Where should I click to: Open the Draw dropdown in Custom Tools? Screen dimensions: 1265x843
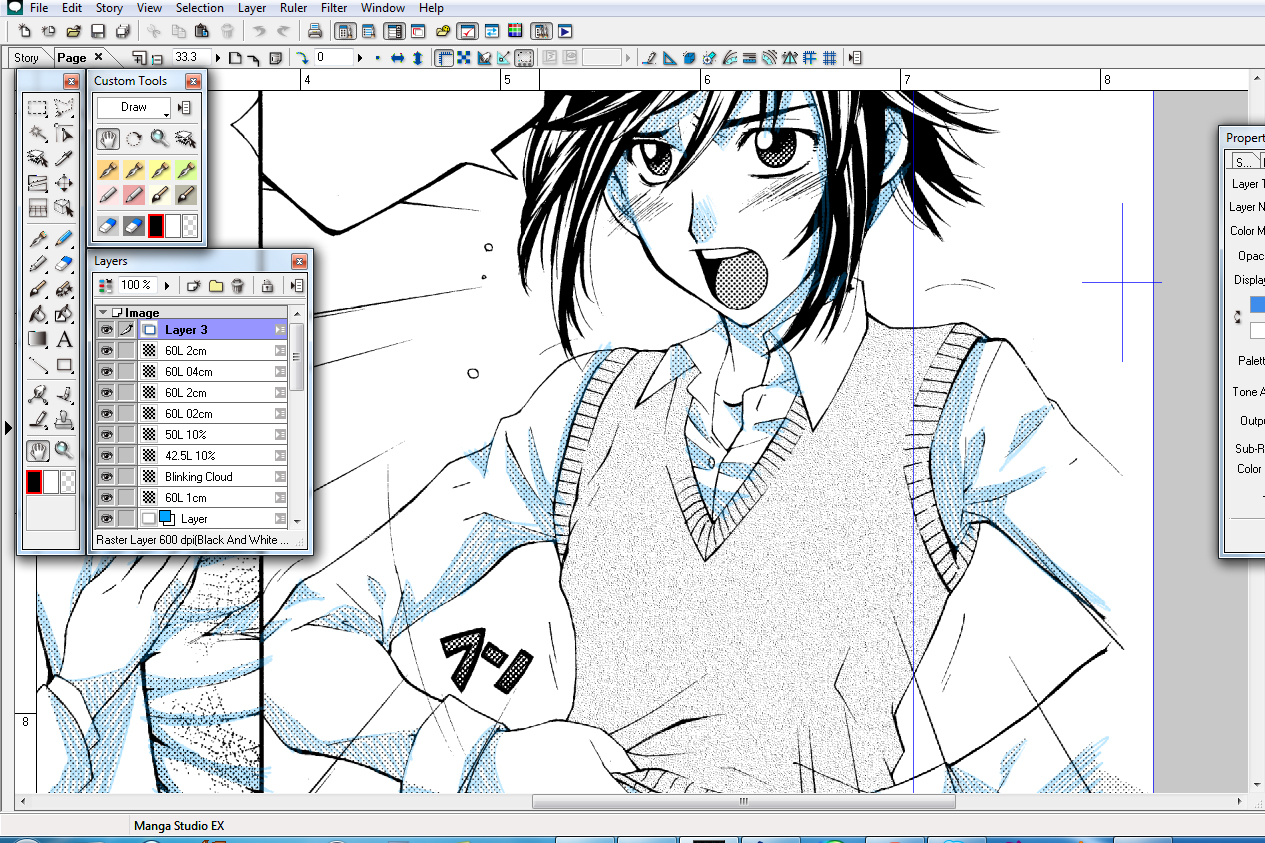pos(134,108)
